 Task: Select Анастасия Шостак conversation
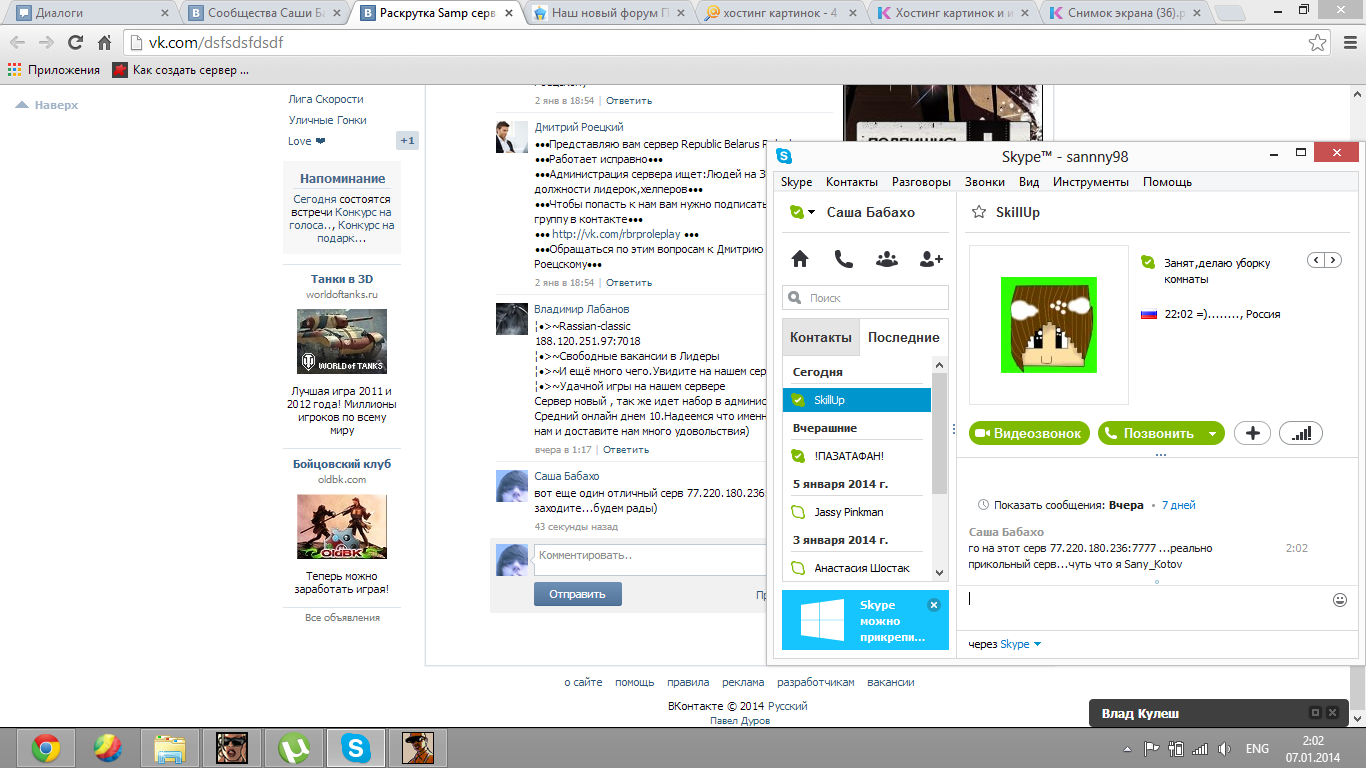click(x=857, y=568)
